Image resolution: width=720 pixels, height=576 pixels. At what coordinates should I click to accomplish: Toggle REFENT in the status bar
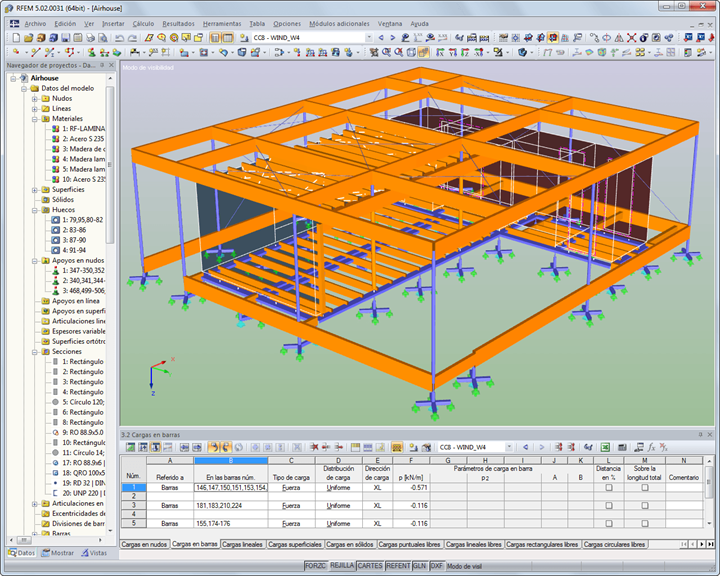(398, 565)
